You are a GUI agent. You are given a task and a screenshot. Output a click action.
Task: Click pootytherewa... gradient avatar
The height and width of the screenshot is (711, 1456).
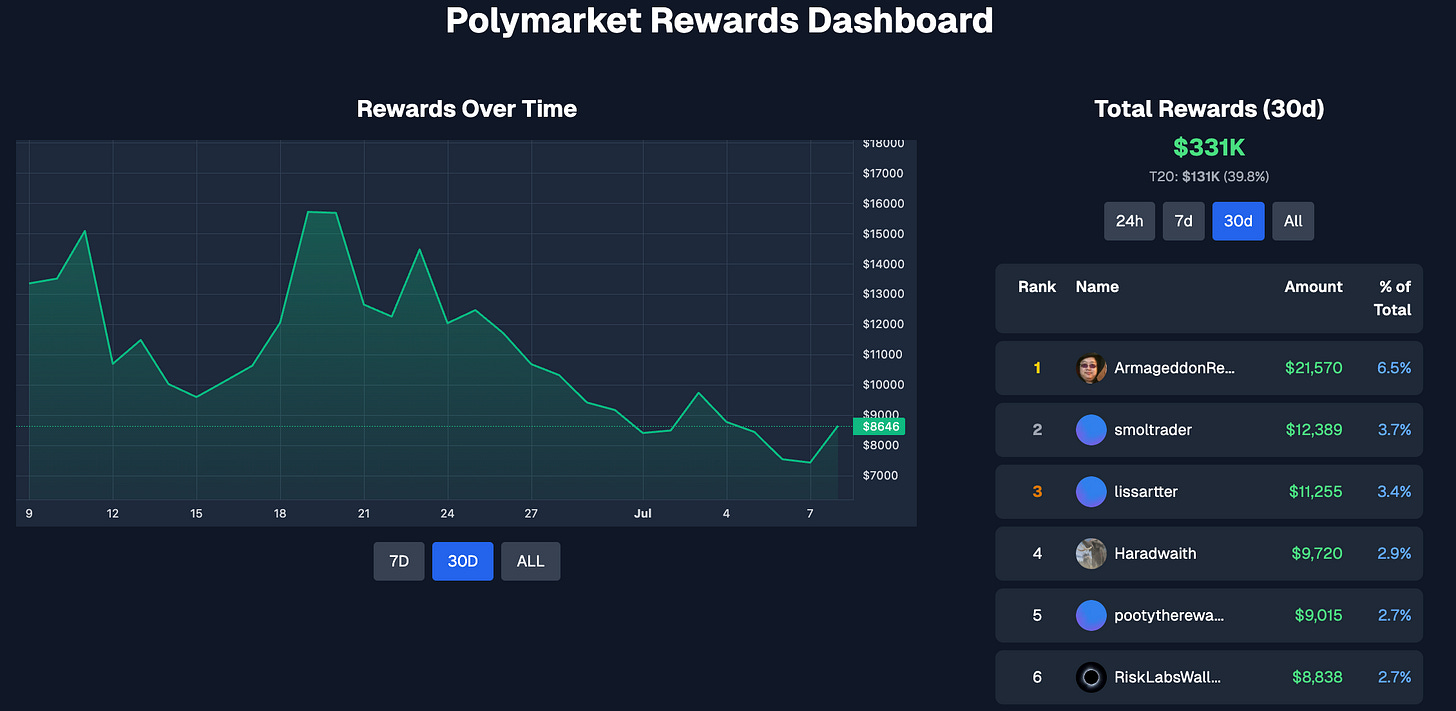click(1091, 616)
